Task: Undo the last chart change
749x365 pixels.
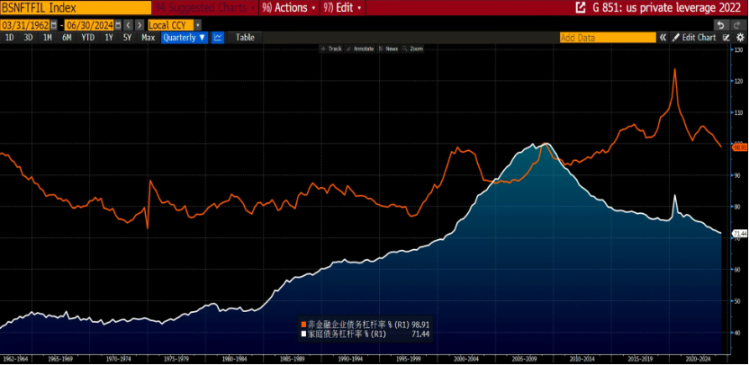Action: [x=721, y=25]
